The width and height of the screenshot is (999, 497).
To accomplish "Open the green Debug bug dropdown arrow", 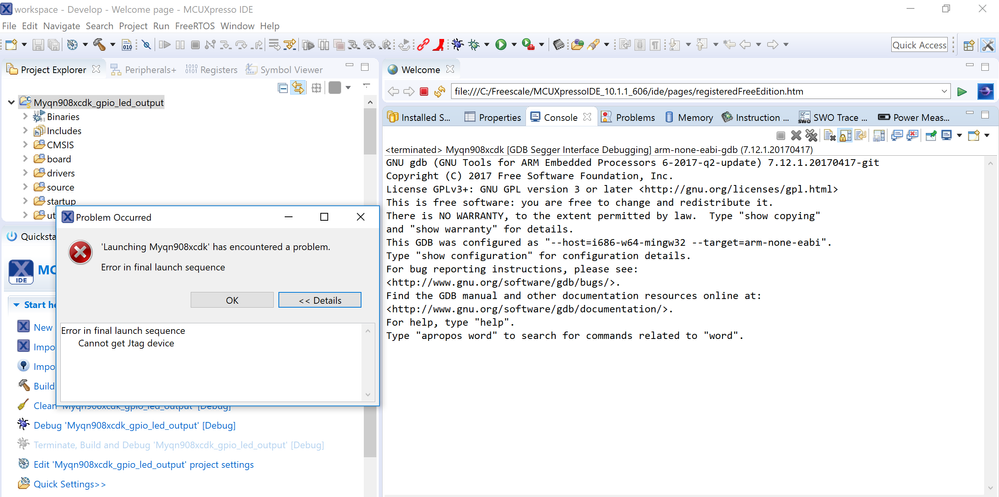I will point(487,45).
